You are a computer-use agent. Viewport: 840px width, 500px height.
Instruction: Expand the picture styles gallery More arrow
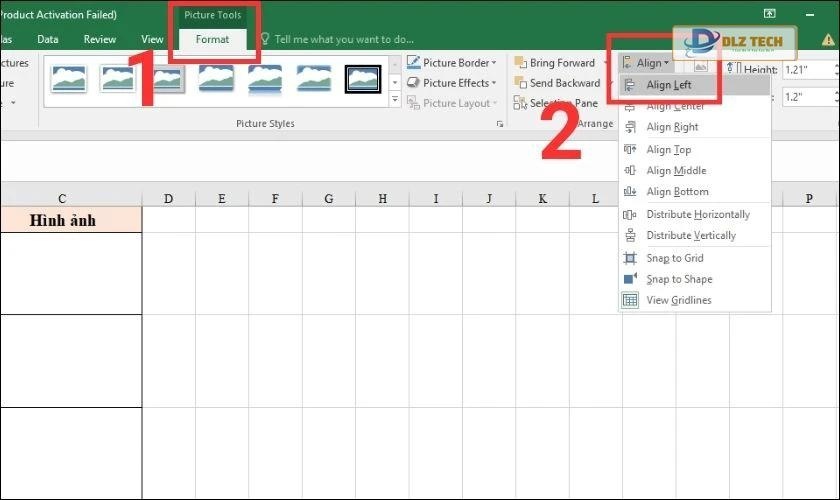pyautogui.click(x=395, y=100)
